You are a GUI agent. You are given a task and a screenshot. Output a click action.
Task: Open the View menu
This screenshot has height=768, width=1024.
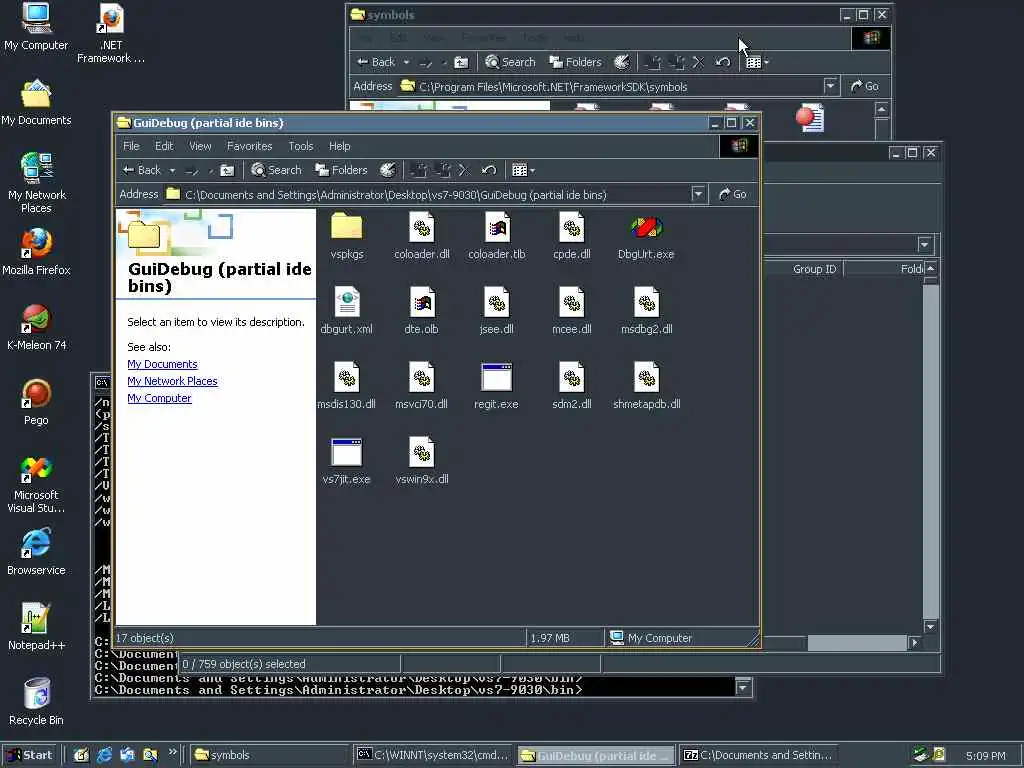point(200,146)
